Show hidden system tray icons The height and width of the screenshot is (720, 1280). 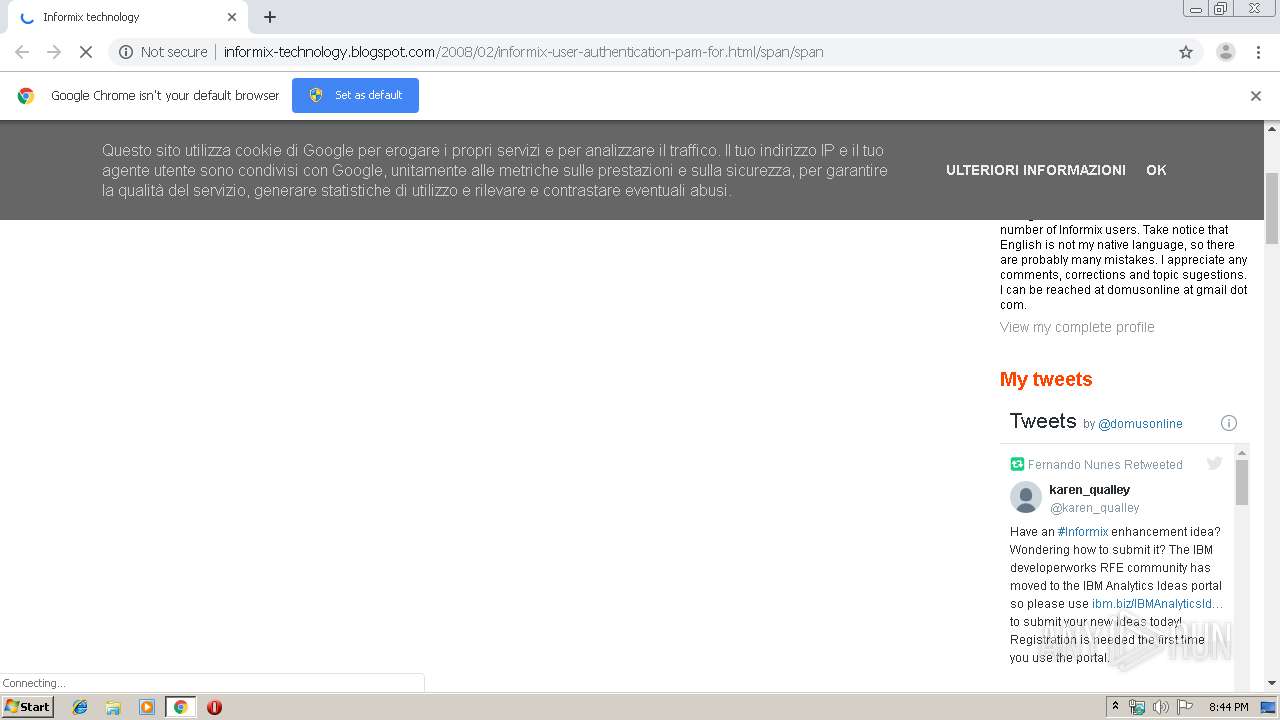[x=1115, y=707]
